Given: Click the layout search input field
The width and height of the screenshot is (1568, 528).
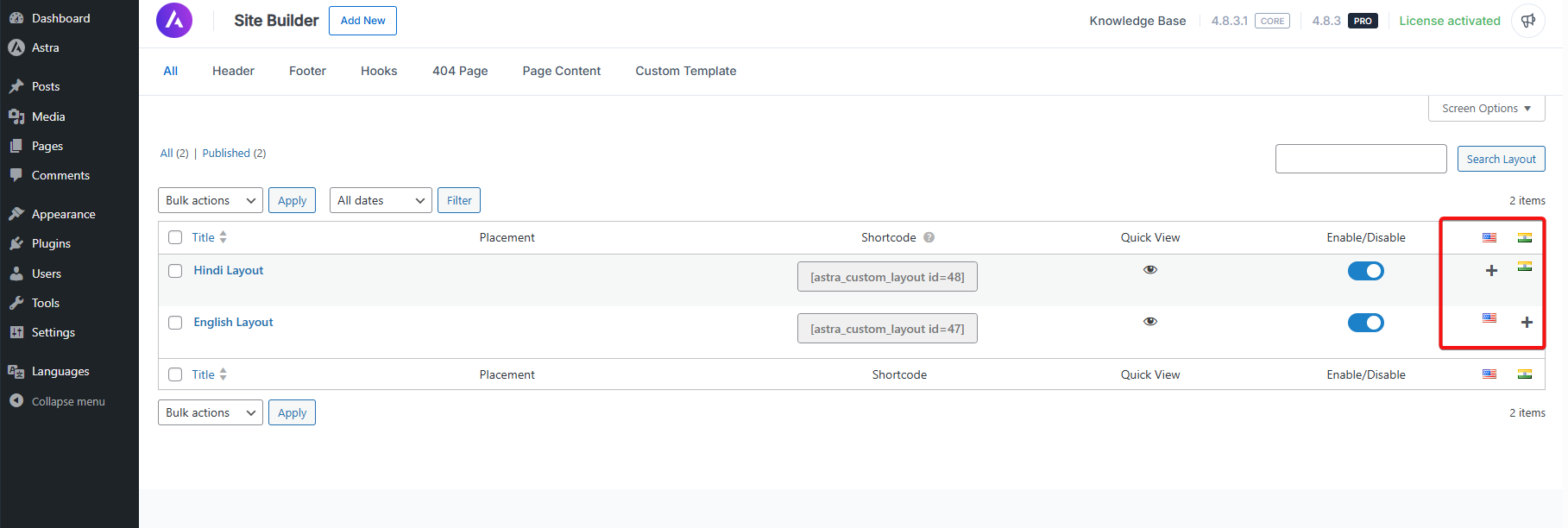Looking at the screenshot, I should (1360, 159).
